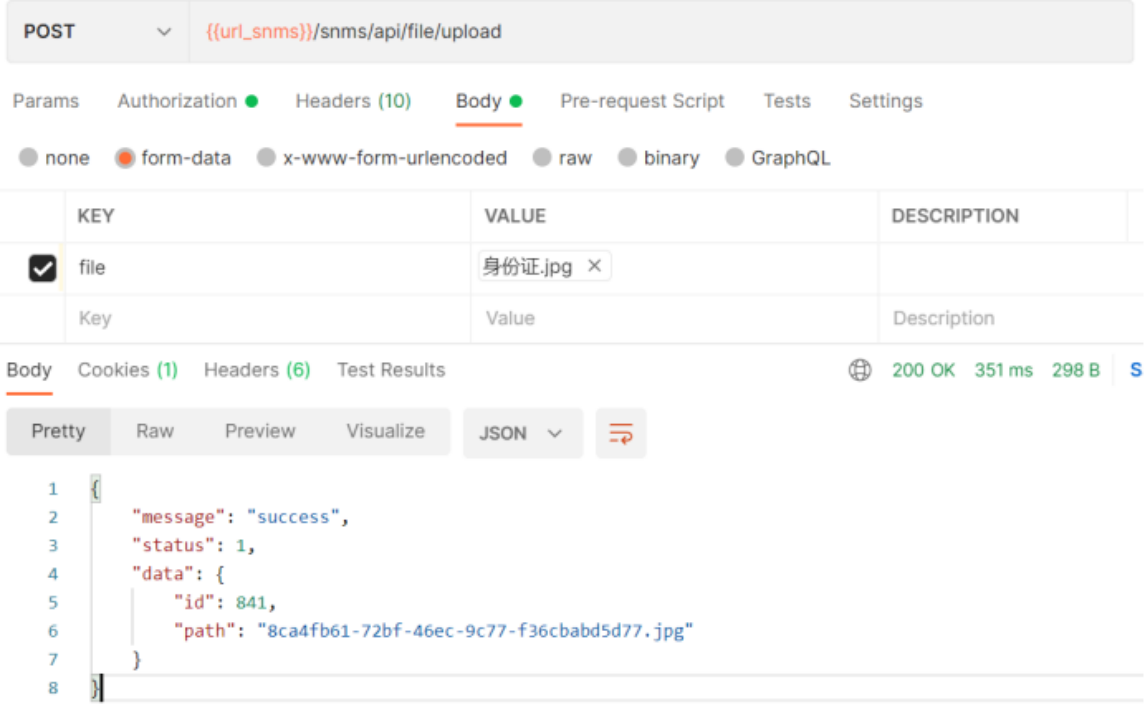Open the POST method dropdown
Viewport: 1145px width, 720px height.
click(98, 31)
